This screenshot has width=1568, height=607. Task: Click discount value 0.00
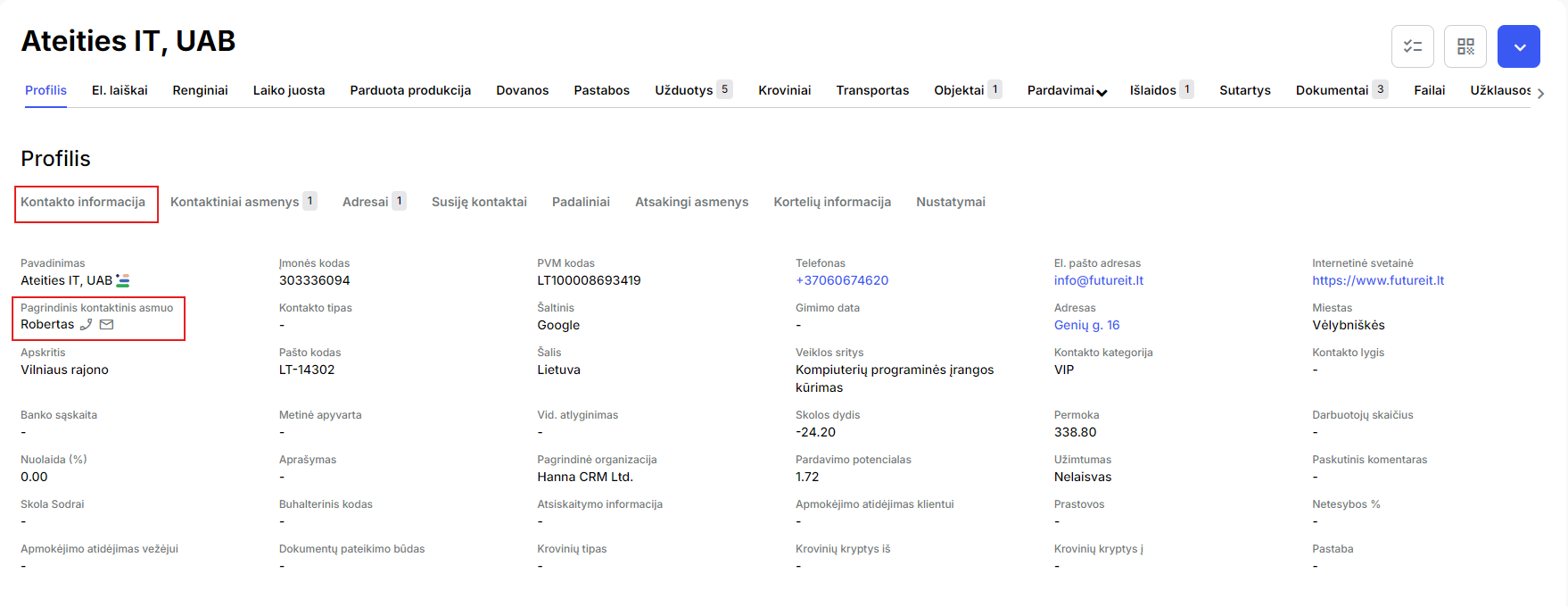tap(34, 477)
